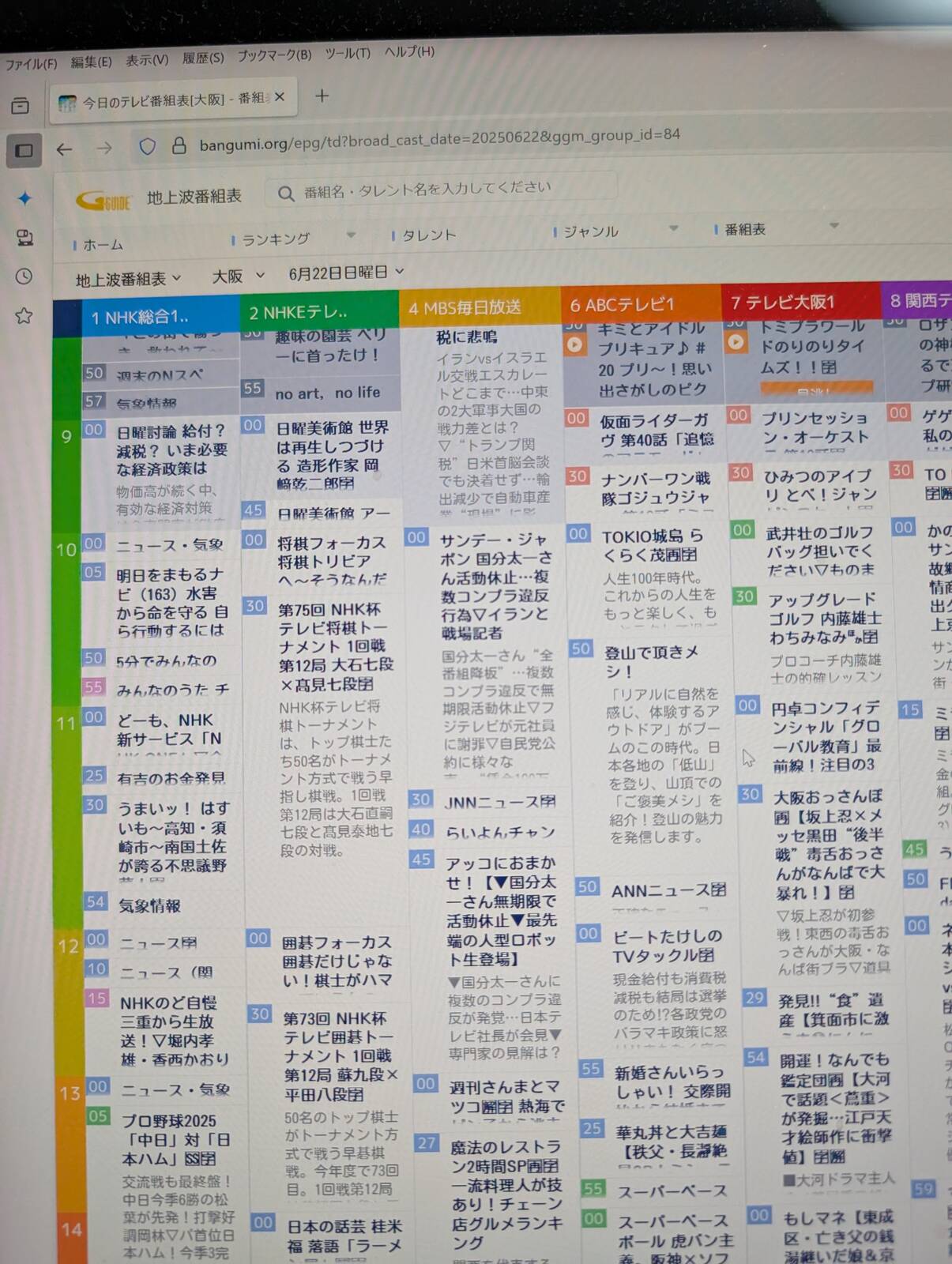Viewport: 952px width, 1264px height.
Task: Toggle the browser sidebar panel icon
Action: point(24,150)
